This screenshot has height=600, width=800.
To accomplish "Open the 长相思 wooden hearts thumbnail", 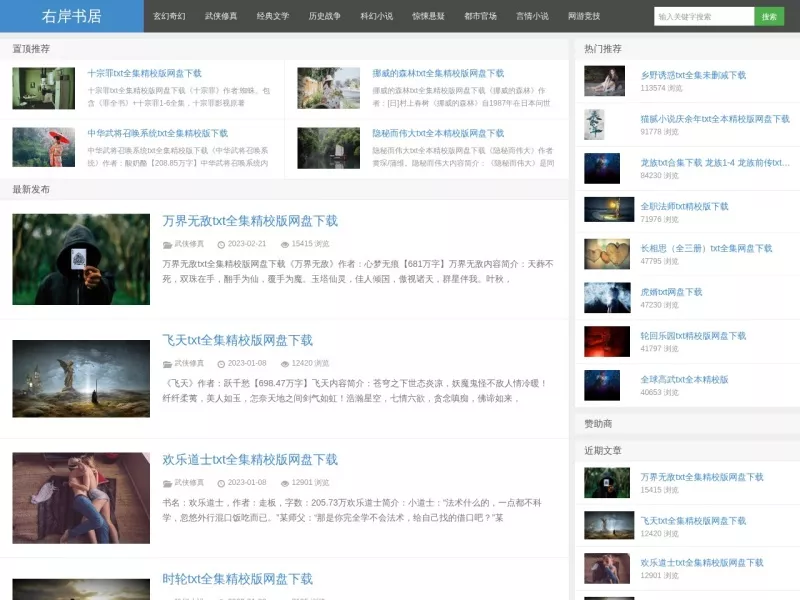I will 607,254.
